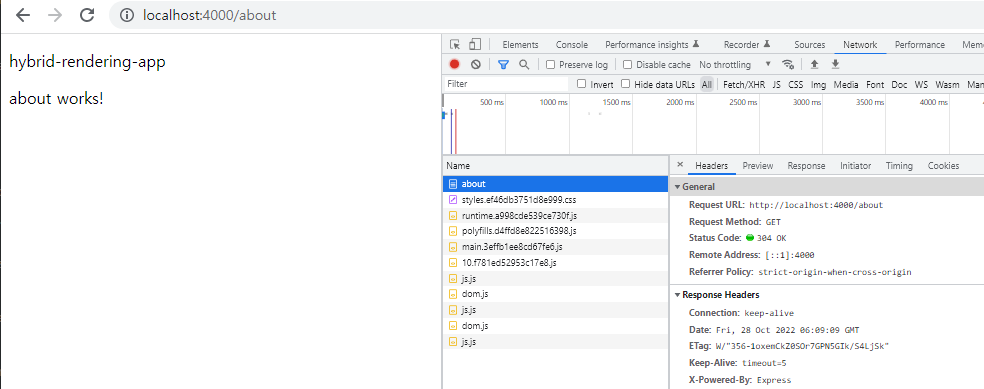Viewport: 984px width, 389px height.
Task: Check the Hide data URLs checkbox
Action: [625, 83]
